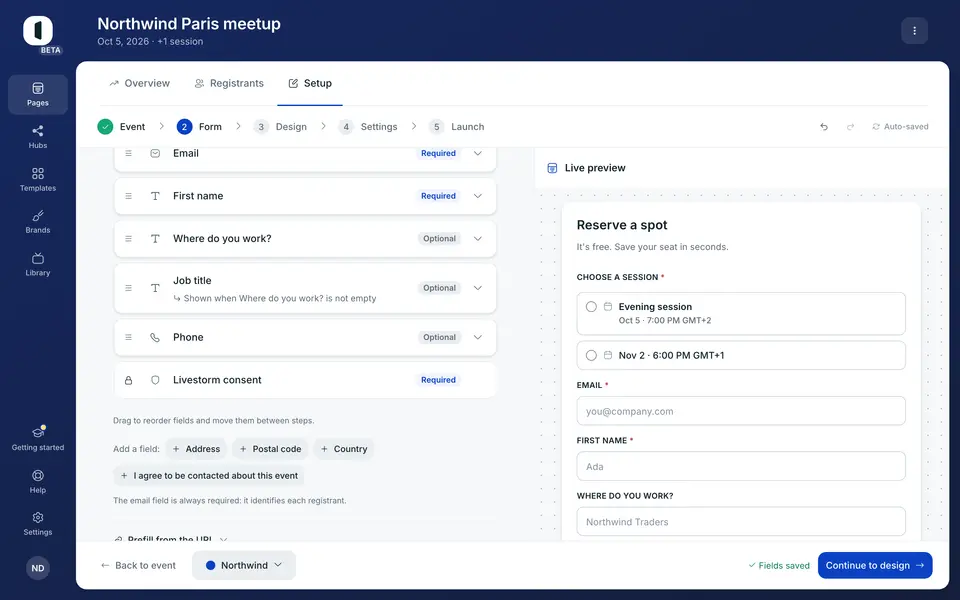Open Help in sidebar
This screenshot has height=600, width=960.
click(38, 482)
